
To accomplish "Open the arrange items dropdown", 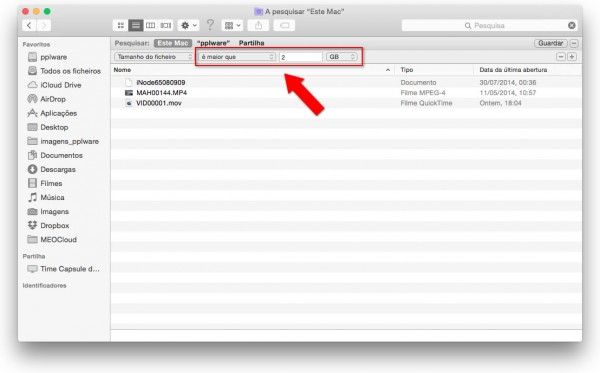I will click(x=232, y=26).
